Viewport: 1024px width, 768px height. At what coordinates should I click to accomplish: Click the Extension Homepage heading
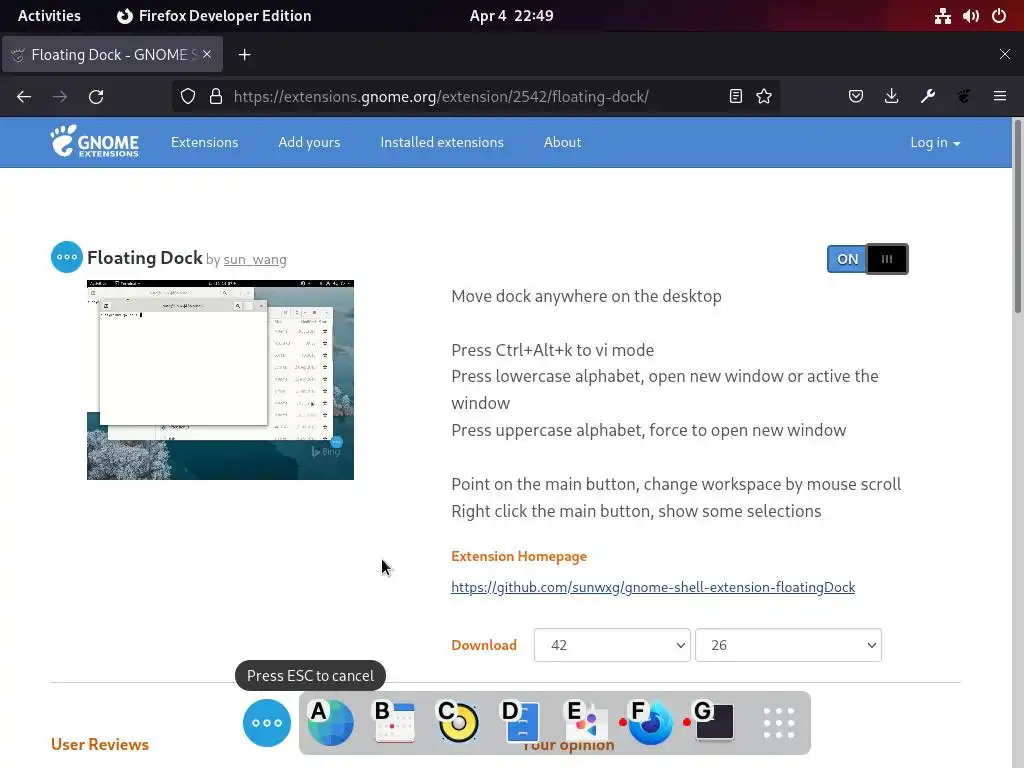[519, 556]
